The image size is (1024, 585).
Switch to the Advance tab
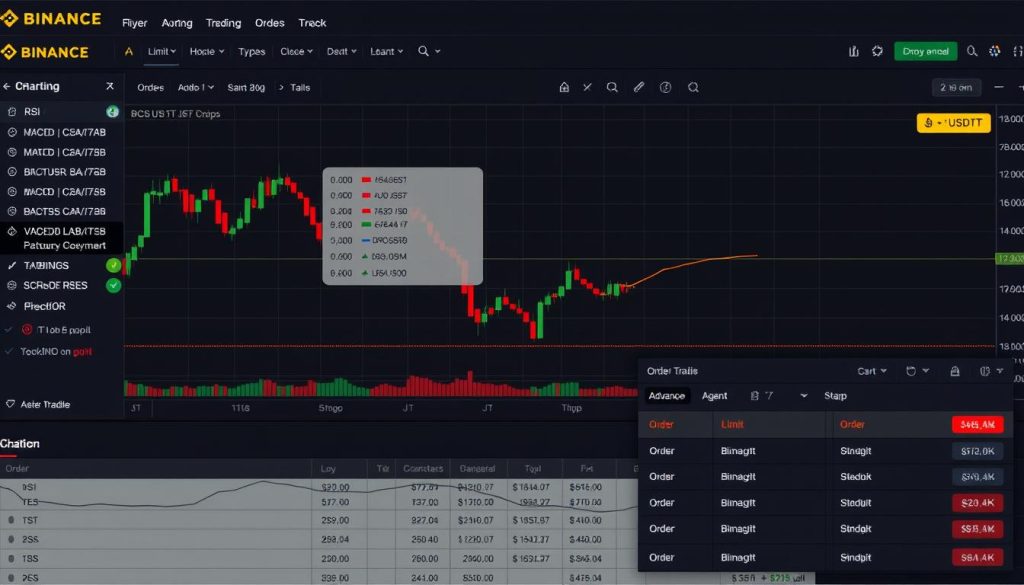[667, 396]
